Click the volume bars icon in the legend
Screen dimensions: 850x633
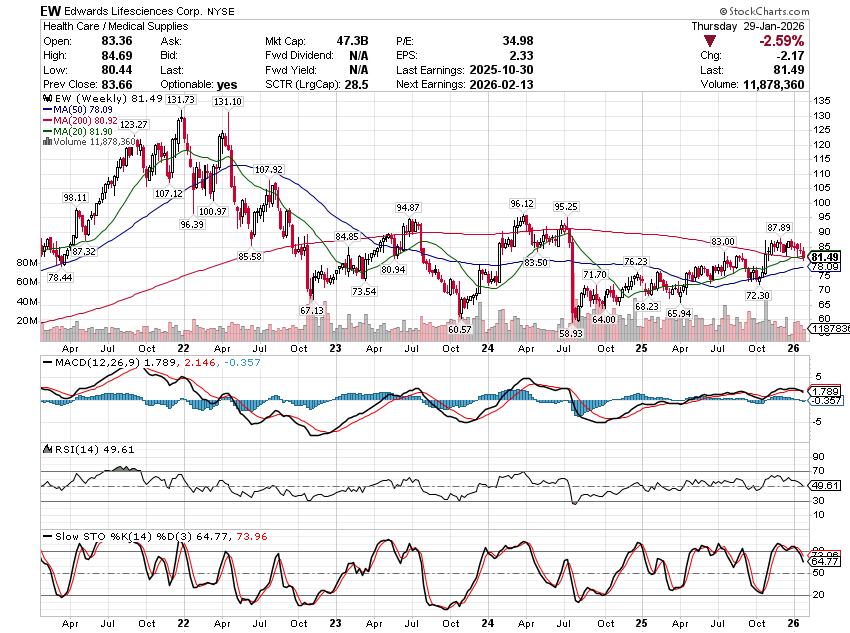pyautogui.click(x=47, y=142)
